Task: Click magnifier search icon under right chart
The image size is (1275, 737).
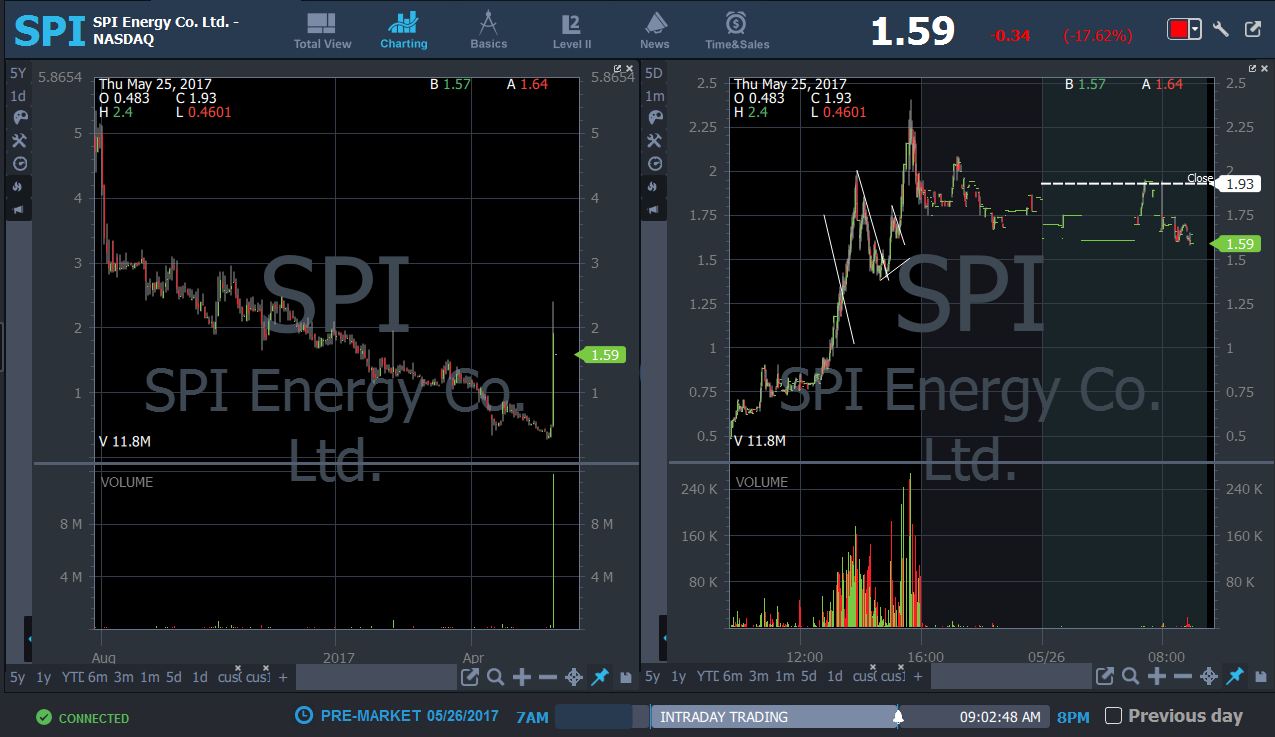Action: tap(1130, 677)
